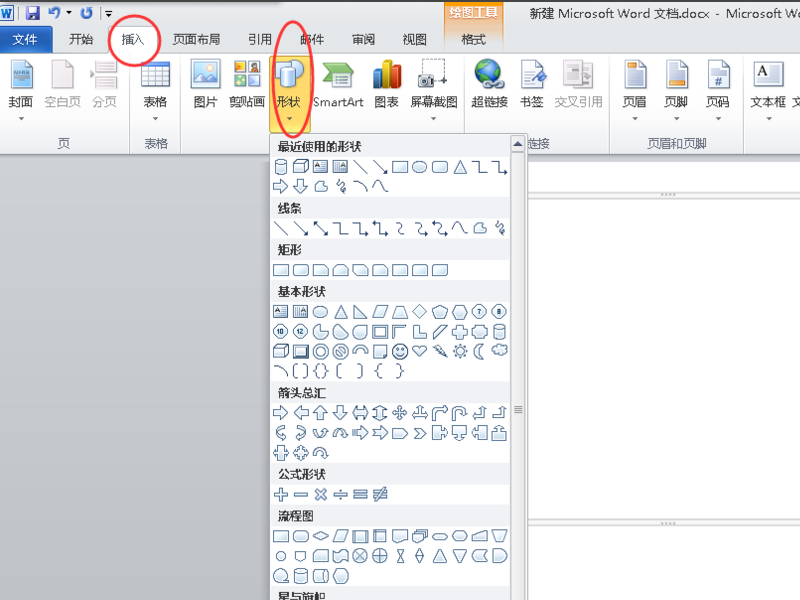Screen dimensions: 800x600
Task: Choose the cloud shape in basic shapes
Action: (x=499, y=350)
